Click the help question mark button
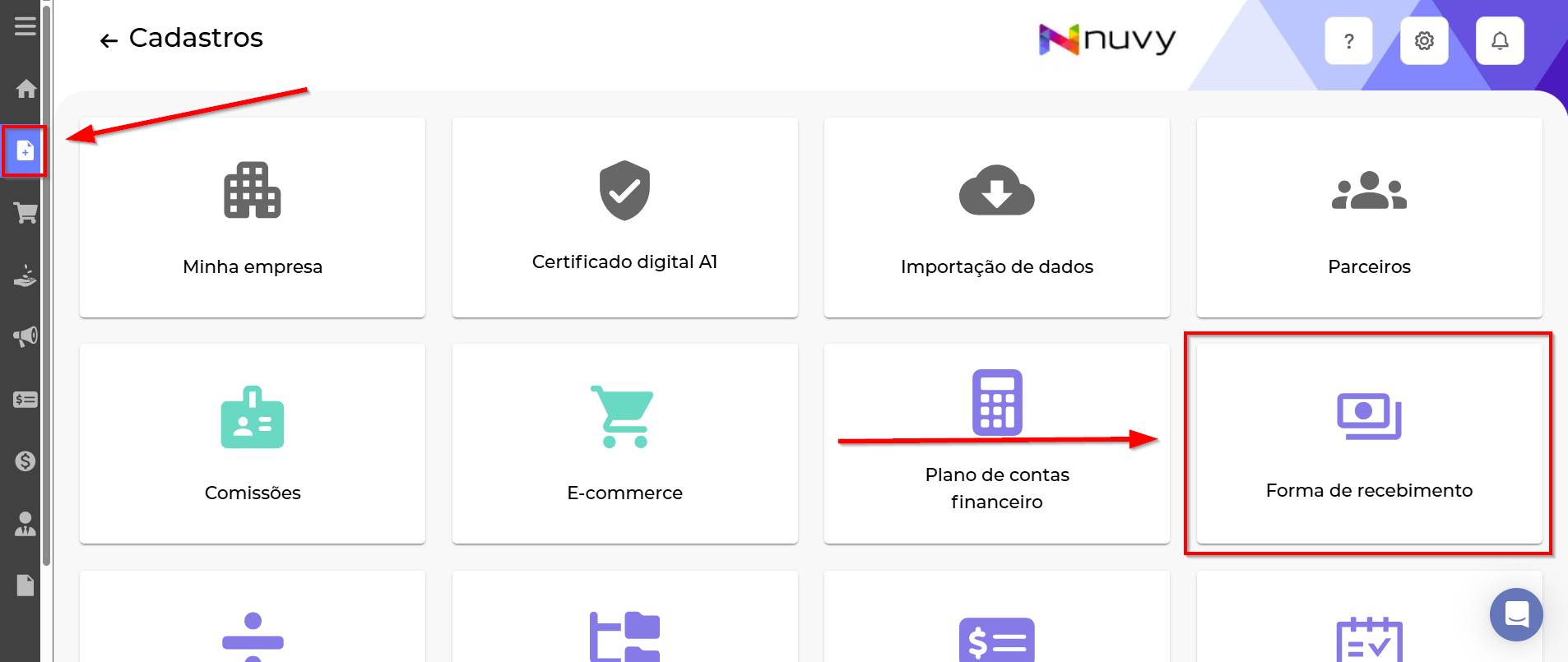Viewport: 1568px width, 662px height. click(1348, 41)
